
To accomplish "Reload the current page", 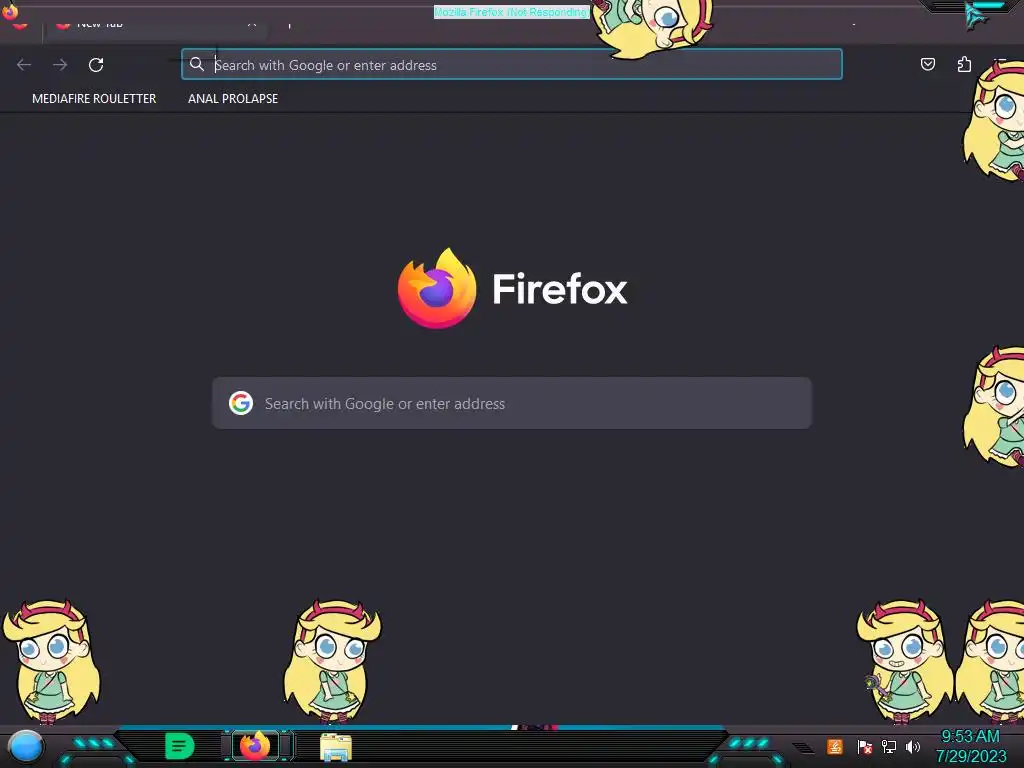I will pos(96,65).
